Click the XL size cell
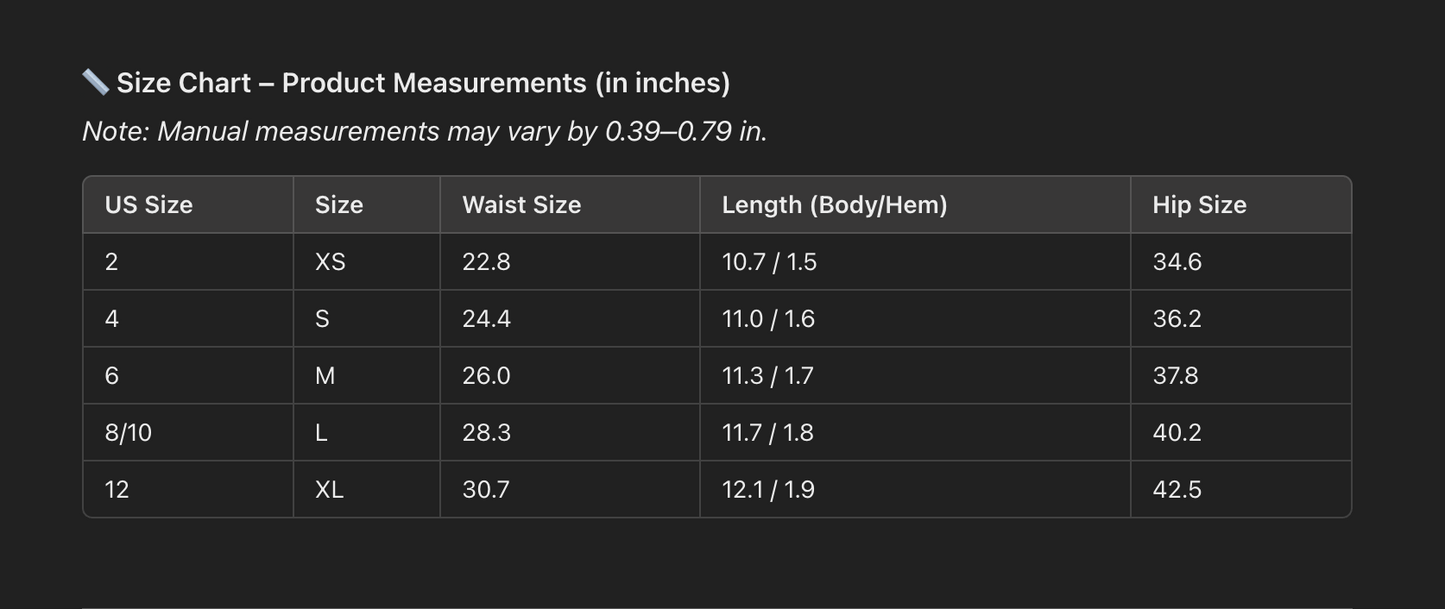This screenshot has height=609, width=1445. (x=329, y=490)
